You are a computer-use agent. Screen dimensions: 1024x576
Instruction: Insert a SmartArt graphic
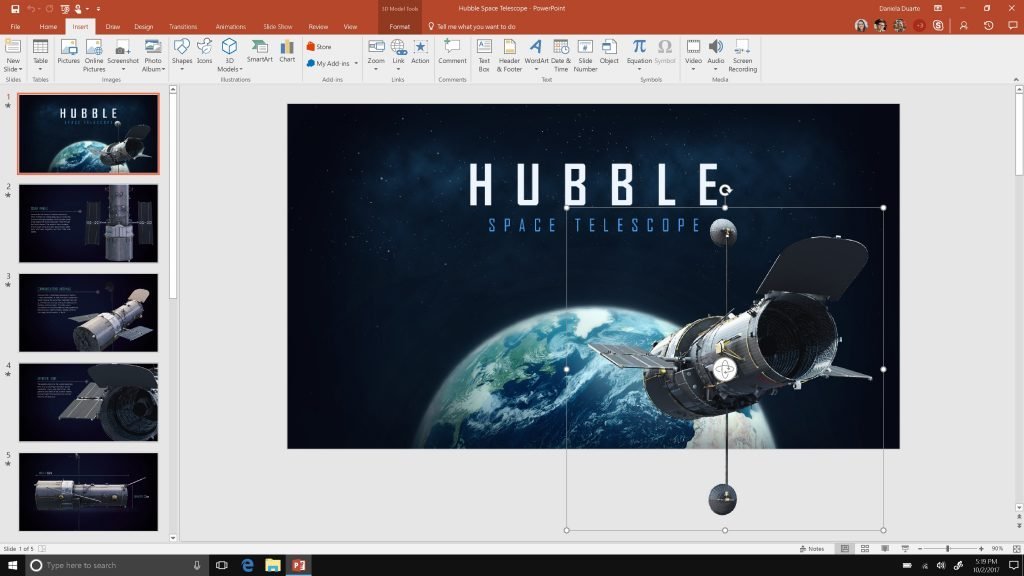(x=259, y=51)
